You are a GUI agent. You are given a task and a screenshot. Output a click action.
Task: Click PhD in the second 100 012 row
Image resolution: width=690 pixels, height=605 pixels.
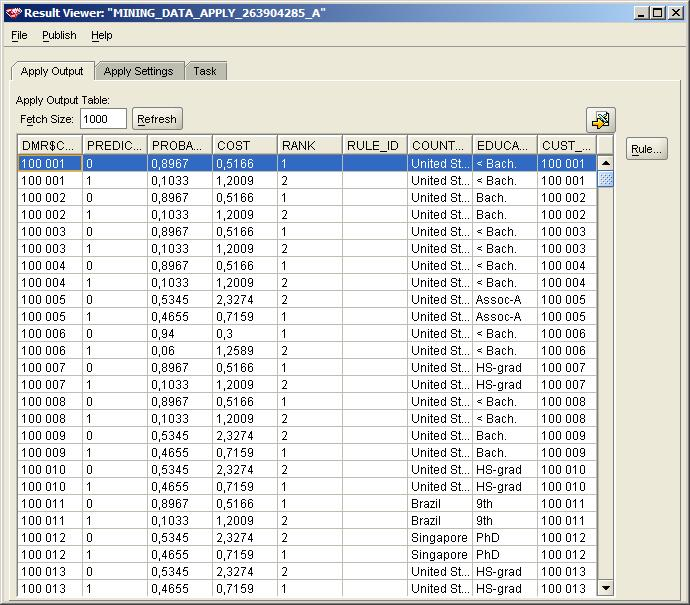coord(505,555)
